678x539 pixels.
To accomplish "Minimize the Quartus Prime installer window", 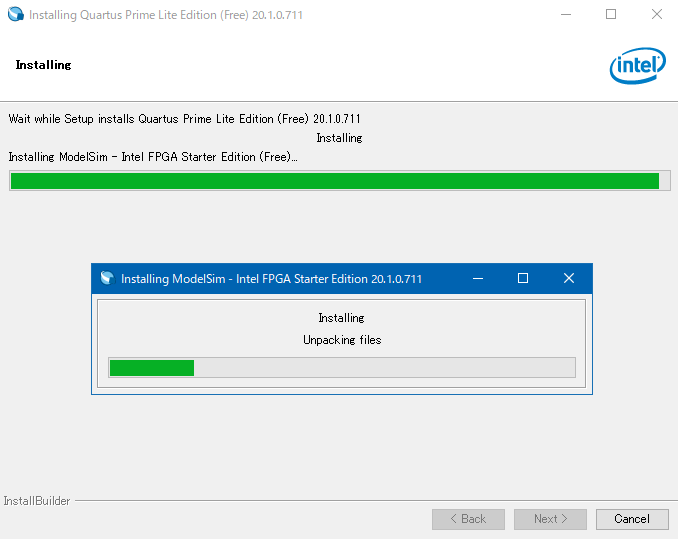I will coord(565,15).
